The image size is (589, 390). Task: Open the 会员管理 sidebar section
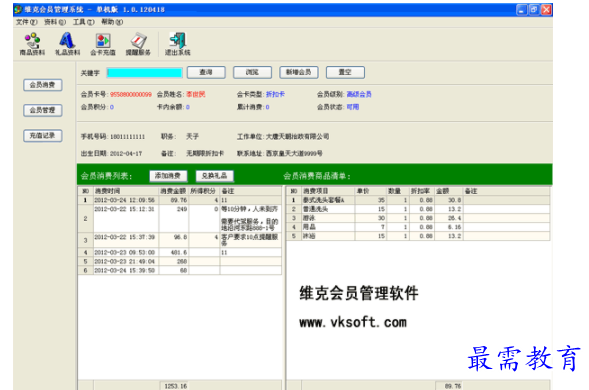tap(42, 110)
